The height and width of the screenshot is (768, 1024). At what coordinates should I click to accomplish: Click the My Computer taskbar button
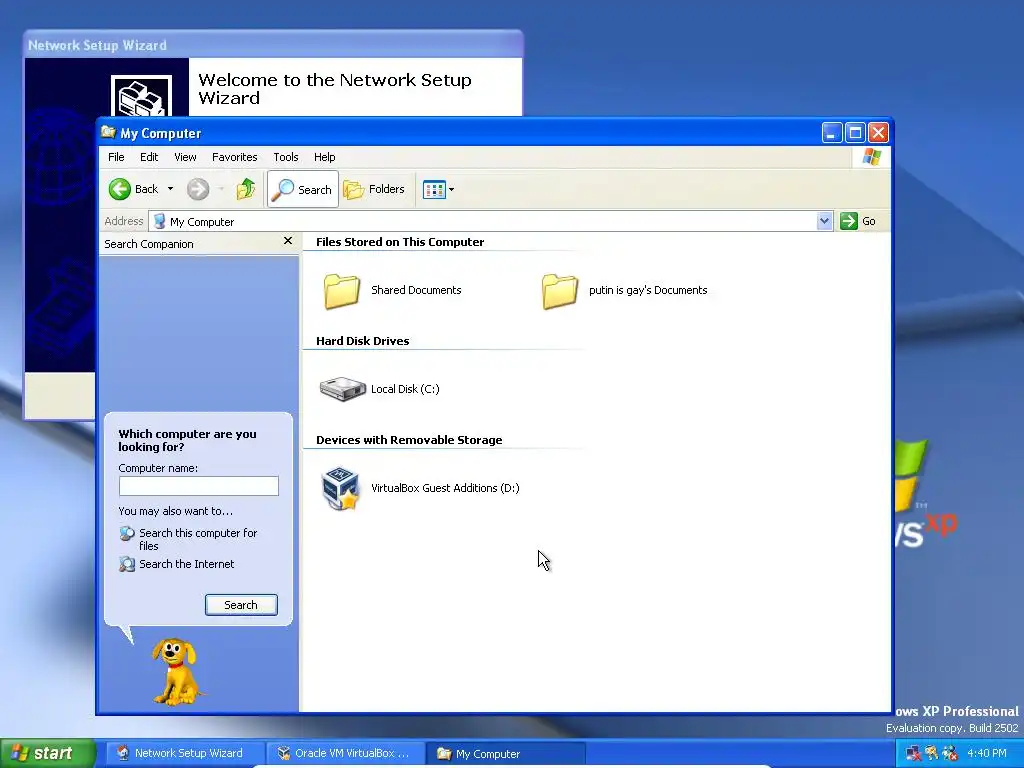tap(506, 753)
